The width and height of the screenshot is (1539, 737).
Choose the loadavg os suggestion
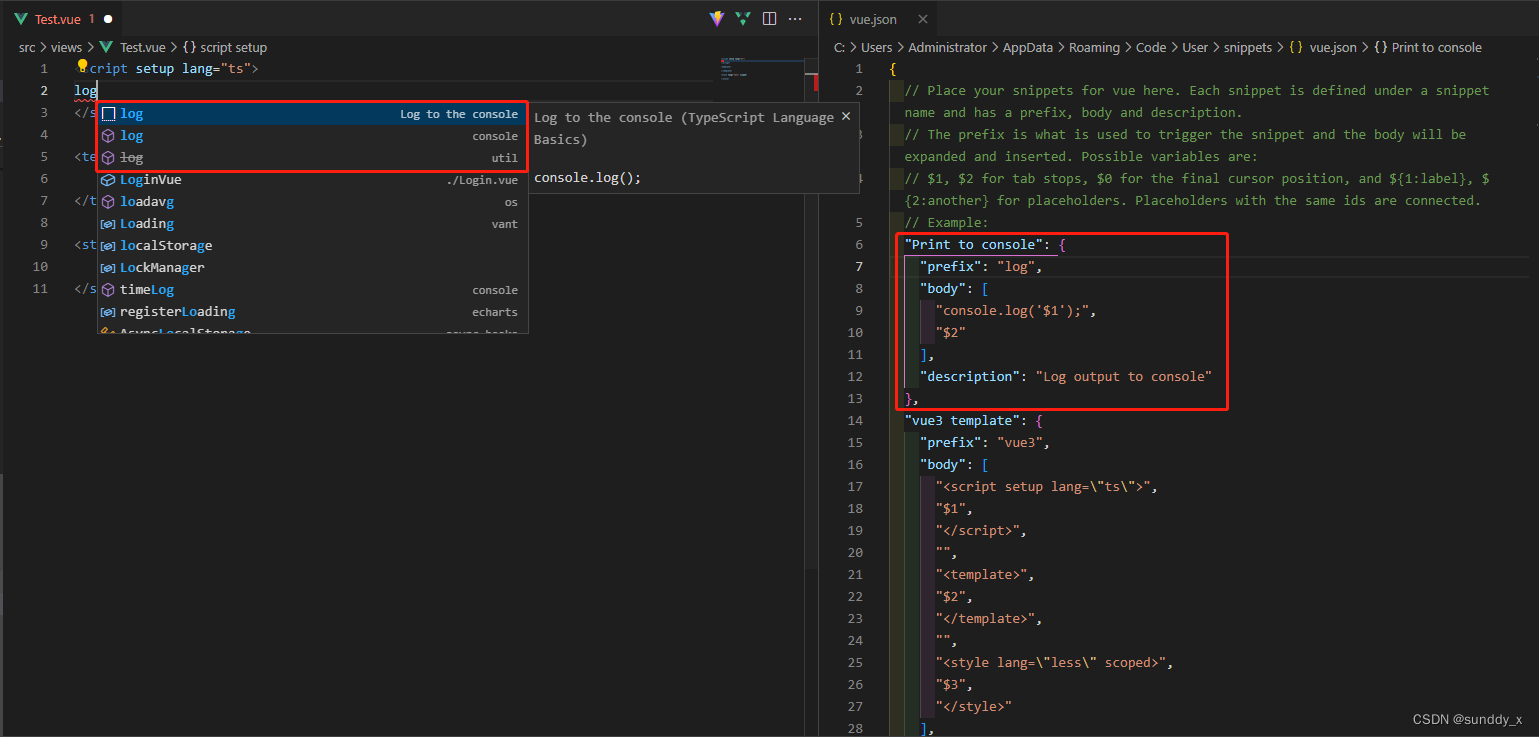tap(312, 202)
